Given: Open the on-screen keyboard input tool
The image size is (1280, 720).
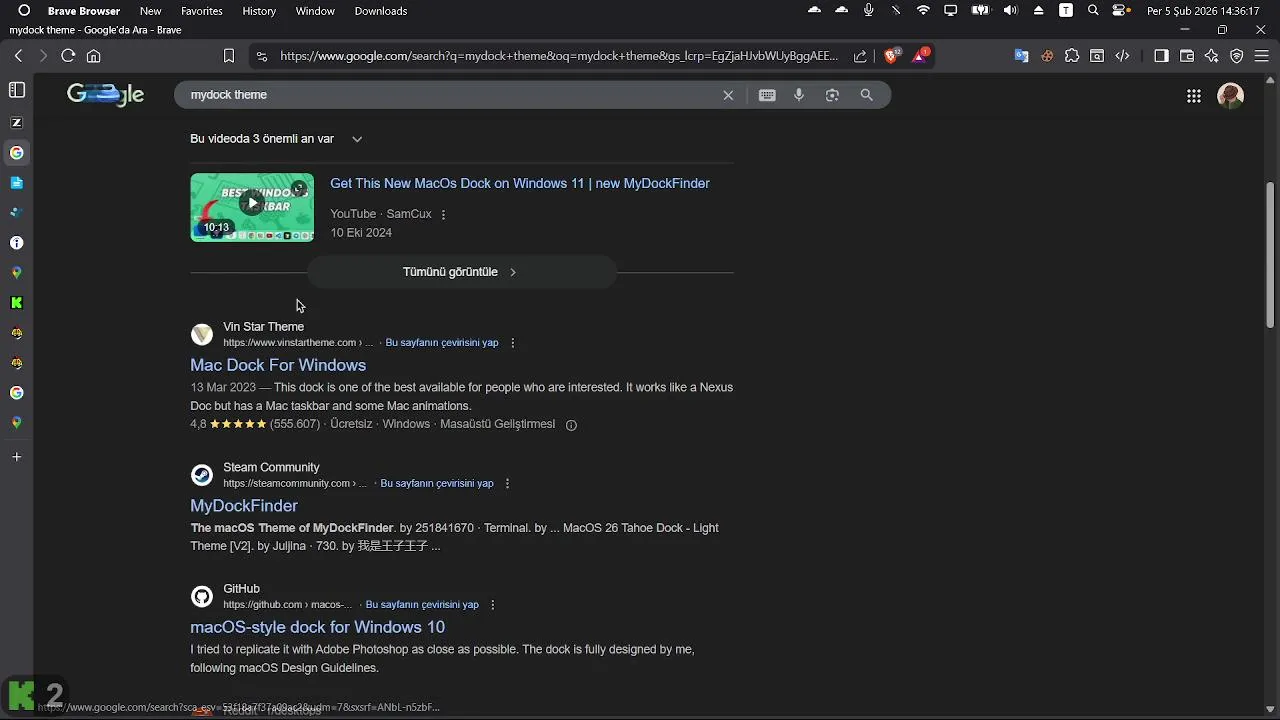Looking at the screenshot, I should point(767,95).
